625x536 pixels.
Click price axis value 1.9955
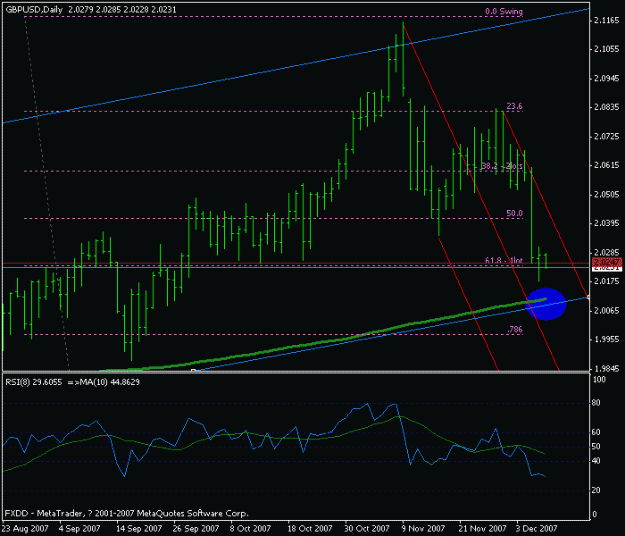[607, 339]
